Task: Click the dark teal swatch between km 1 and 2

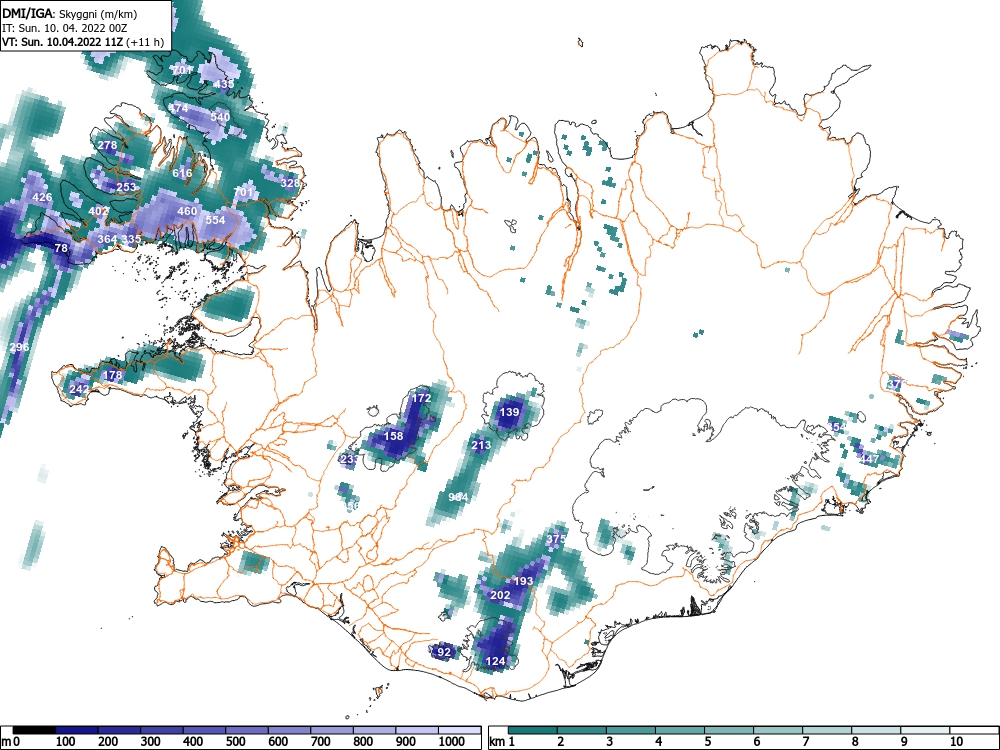Action: pos(533,730)
